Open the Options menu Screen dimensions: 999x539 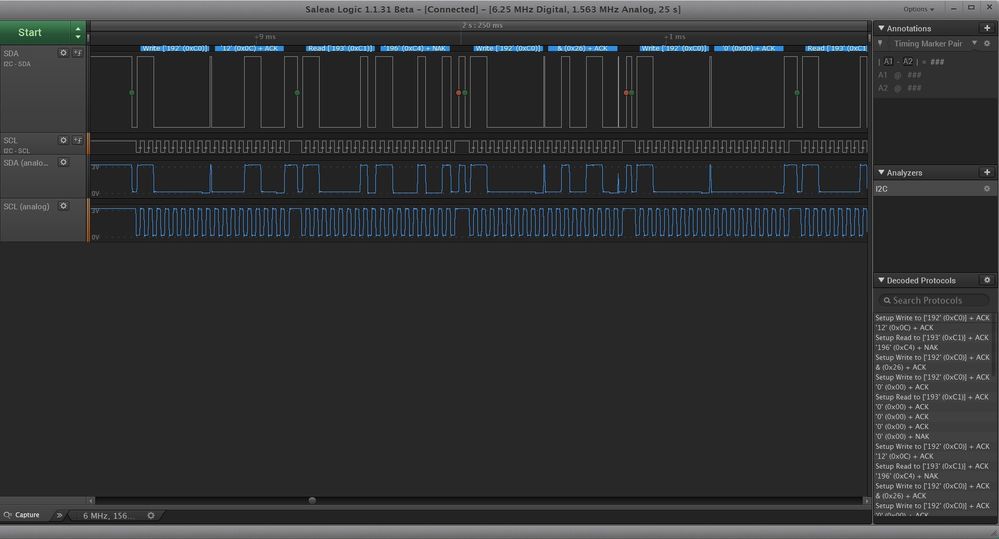918,9
